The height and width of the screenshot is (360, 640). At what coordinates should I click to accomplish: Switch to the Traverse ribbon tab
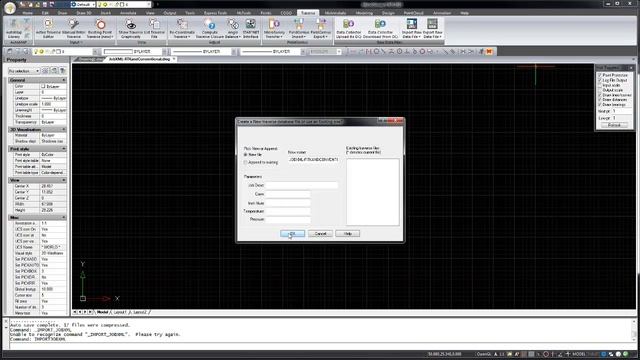308,13
